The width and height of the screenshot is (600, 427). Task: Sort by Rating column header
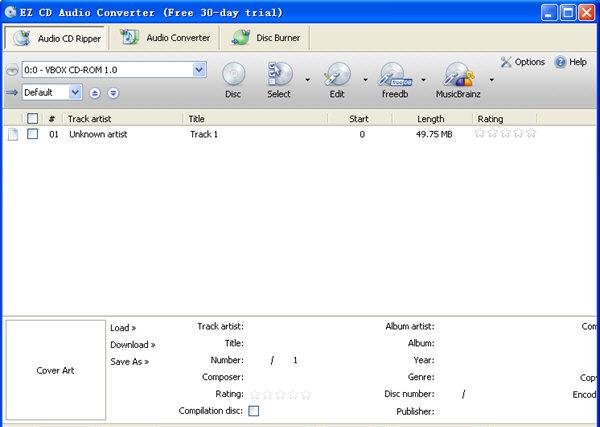[x=505, y=119]
